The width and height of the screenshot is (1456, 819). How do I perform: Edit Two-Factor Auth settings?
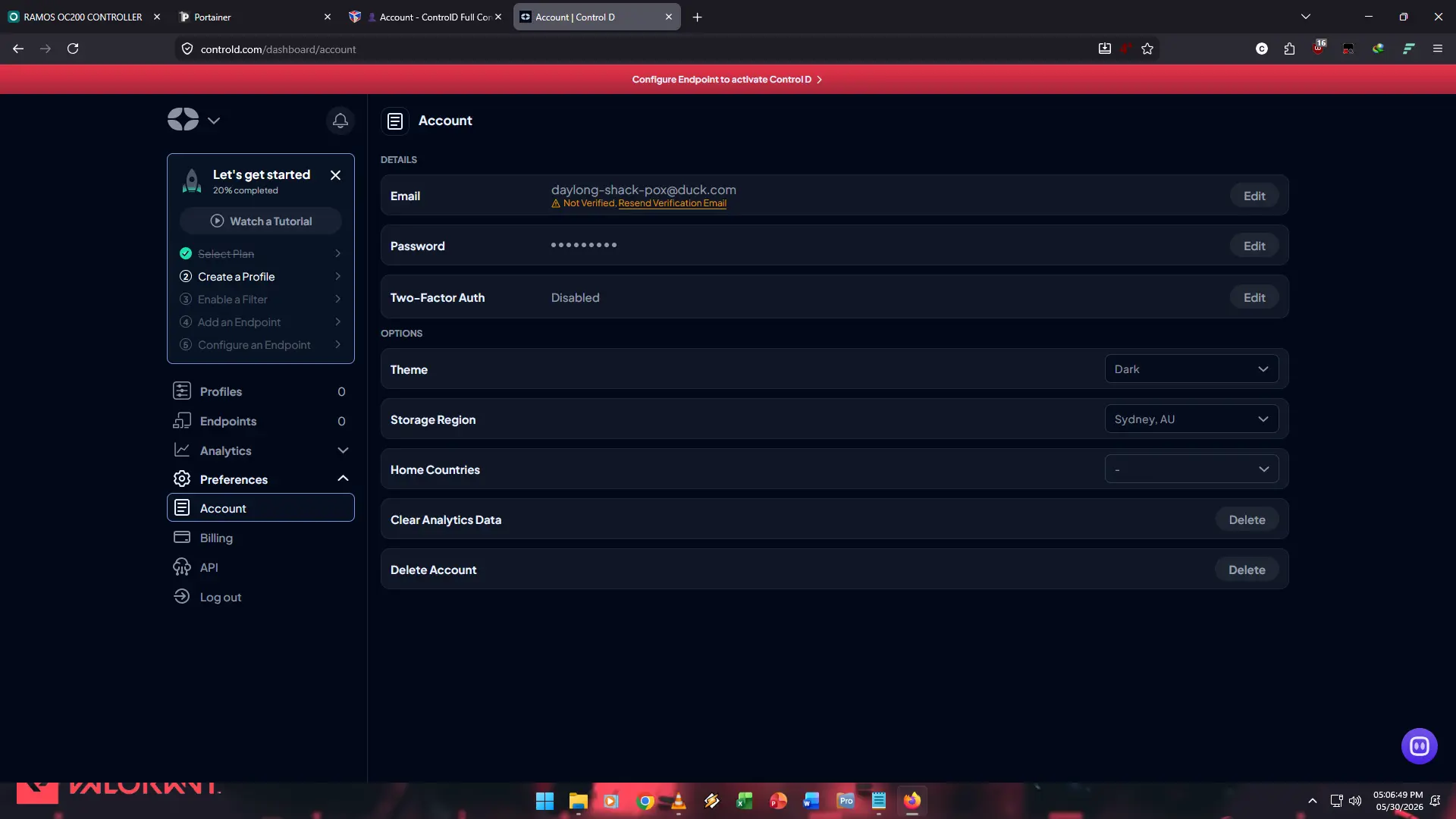[1254, 297]
